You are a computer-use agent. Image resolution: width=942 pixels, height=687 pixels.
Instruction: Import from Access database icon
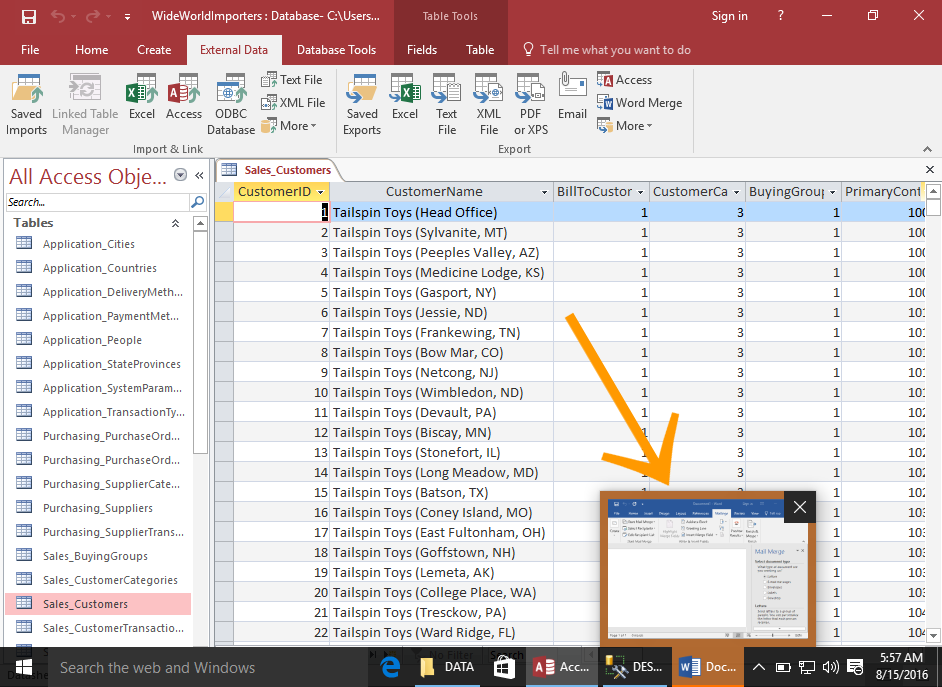(184, 97)
